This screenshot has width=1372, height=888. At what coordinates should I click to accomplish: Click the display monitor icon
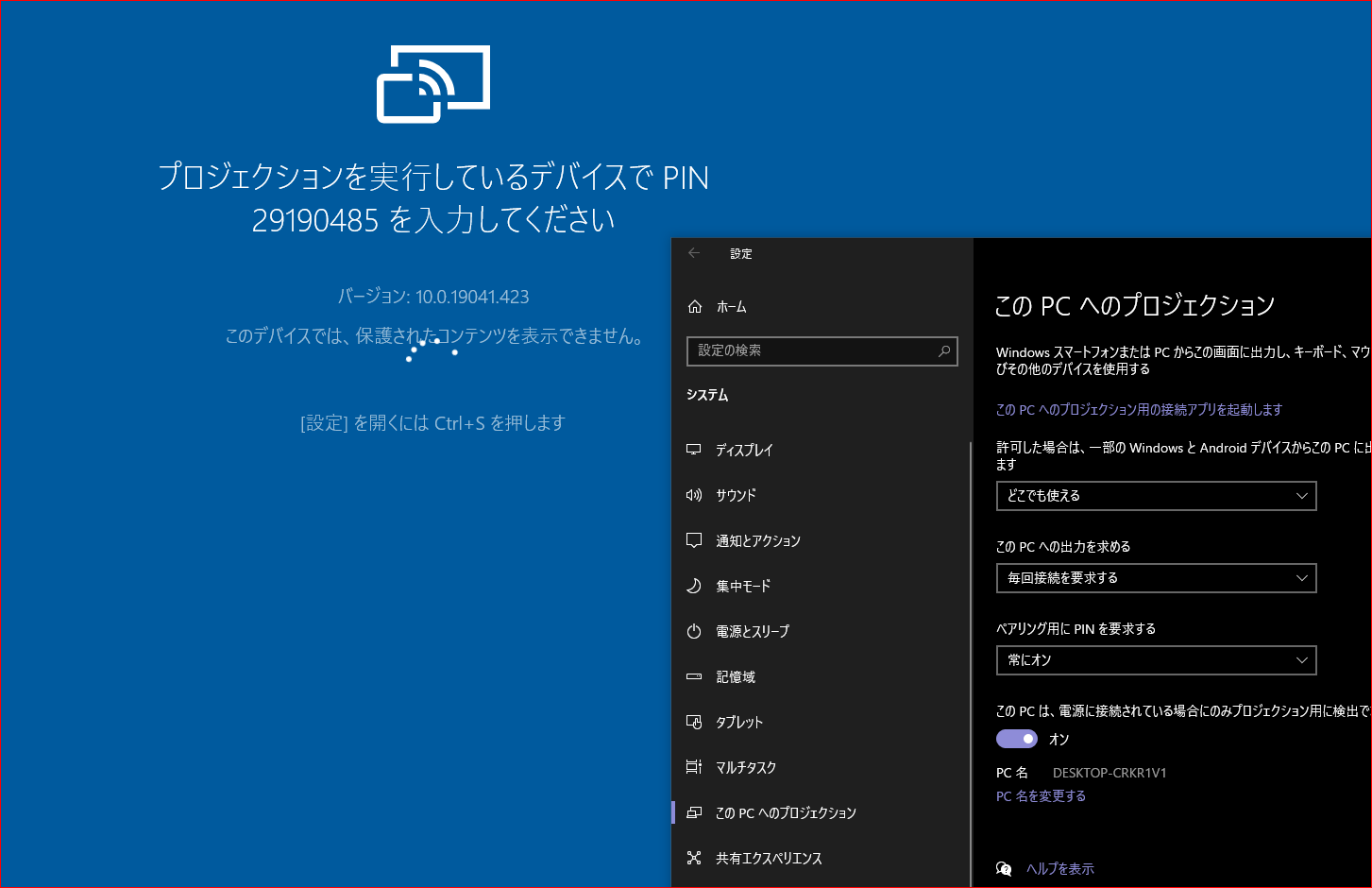click(694, 450)
